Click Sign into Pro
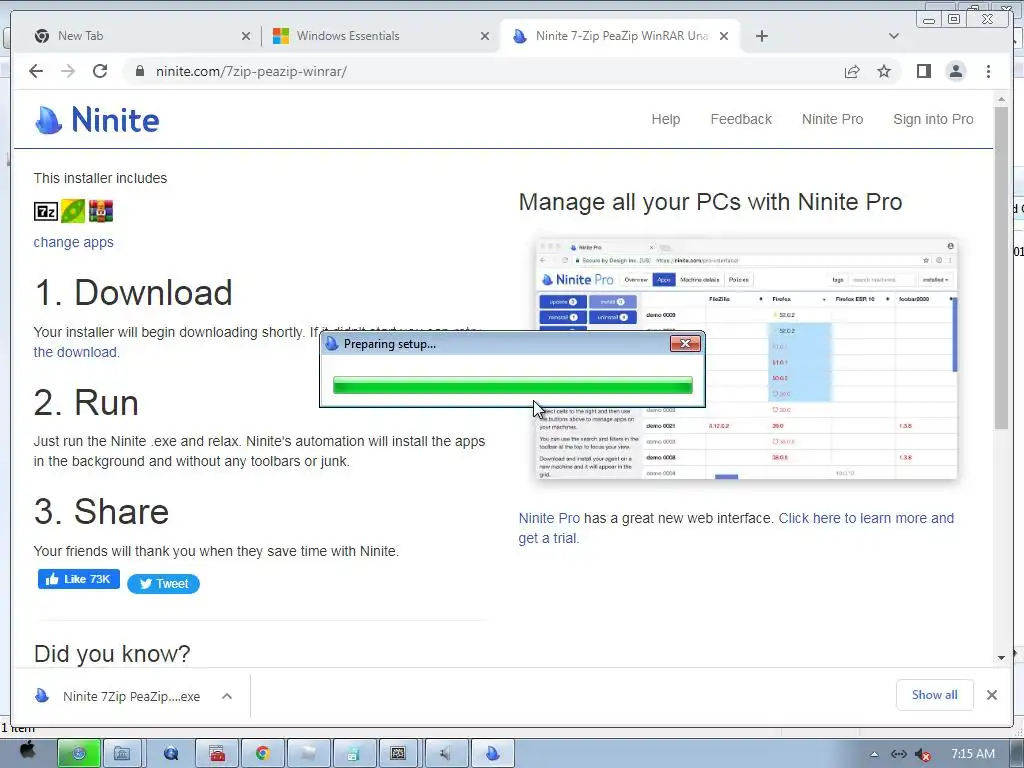The height and width of the screenshot is (768, 1024). pos(933,120)
